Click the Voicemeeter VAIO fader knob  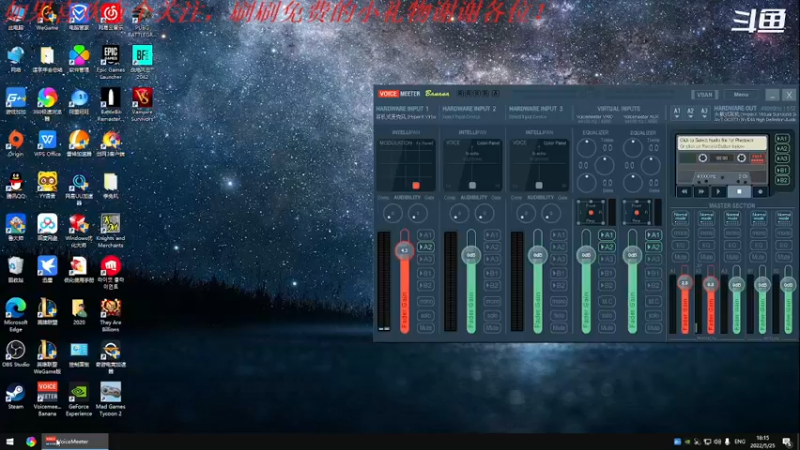(586, 255)
